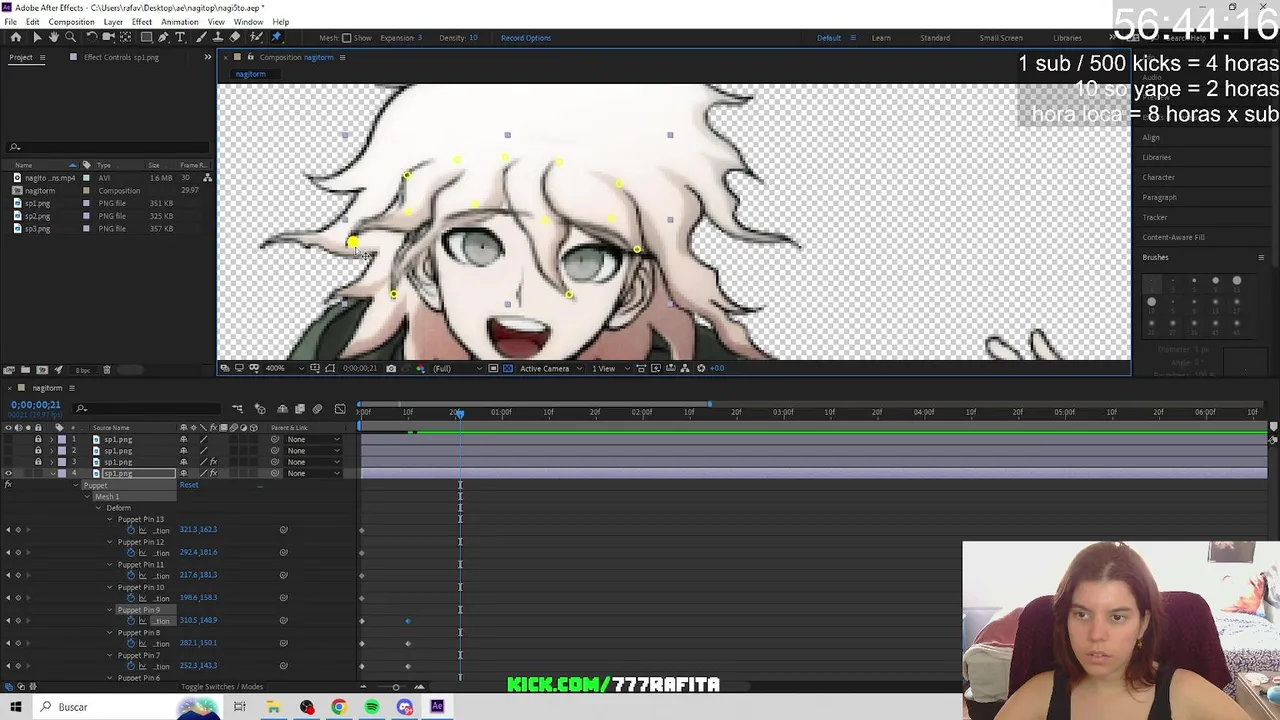Screen dimensions: 1280x720
Task: Unlock layer 1 lock icon
Action: point(38,439)
